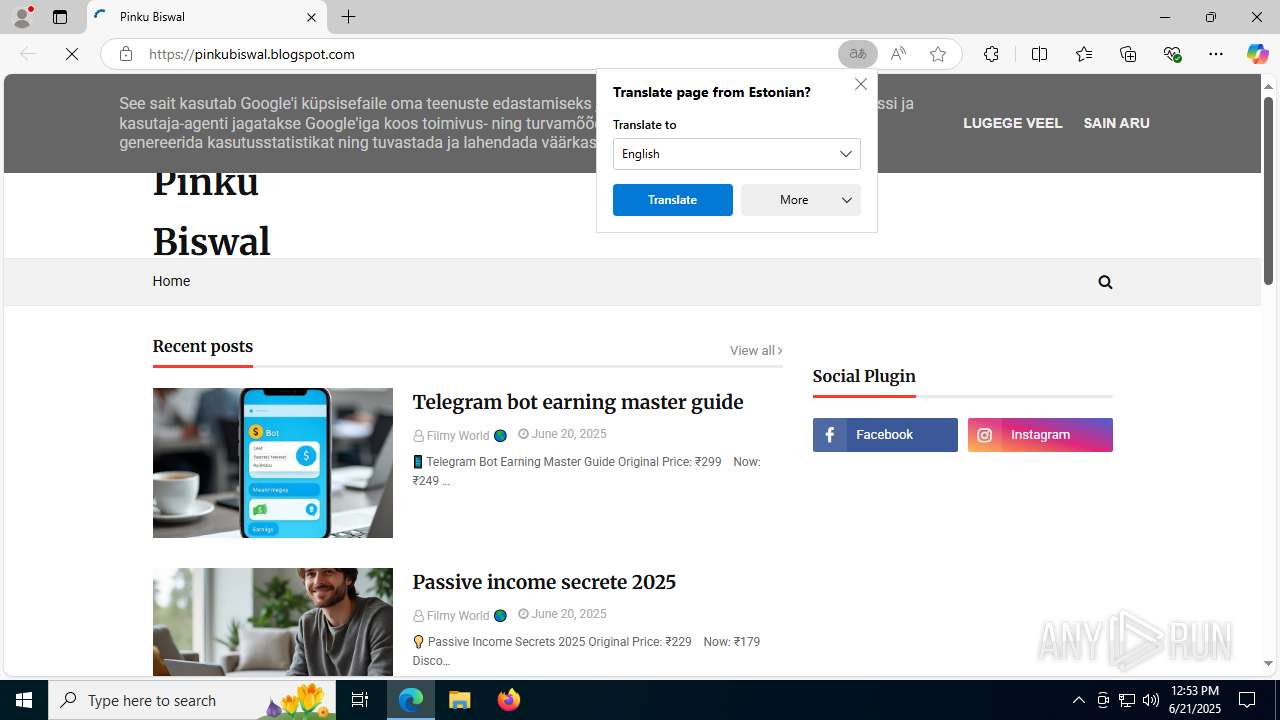Open the Favorites list
The image size is (1280, 720).
tap(1084, 54)
